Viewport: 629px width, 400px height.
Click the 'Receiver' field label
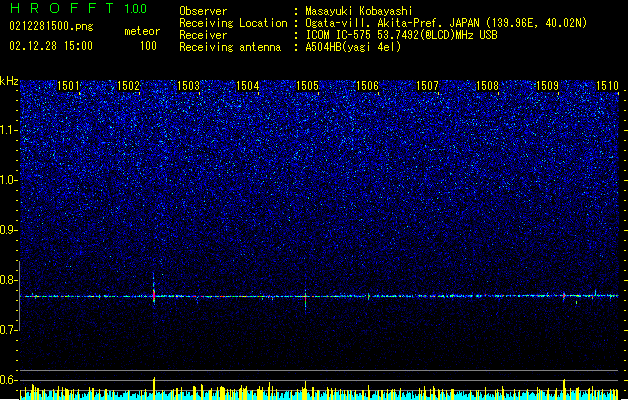pyautogui.click(x=203, y=35)
